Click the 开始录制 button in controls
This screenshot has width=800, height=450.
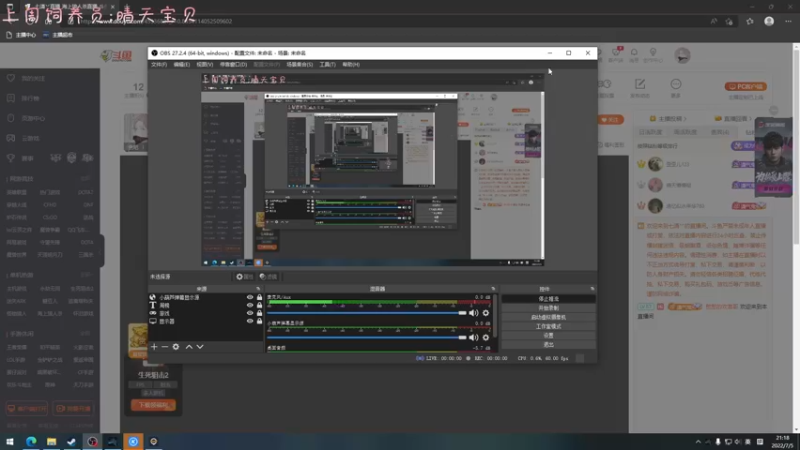point(548,308)
